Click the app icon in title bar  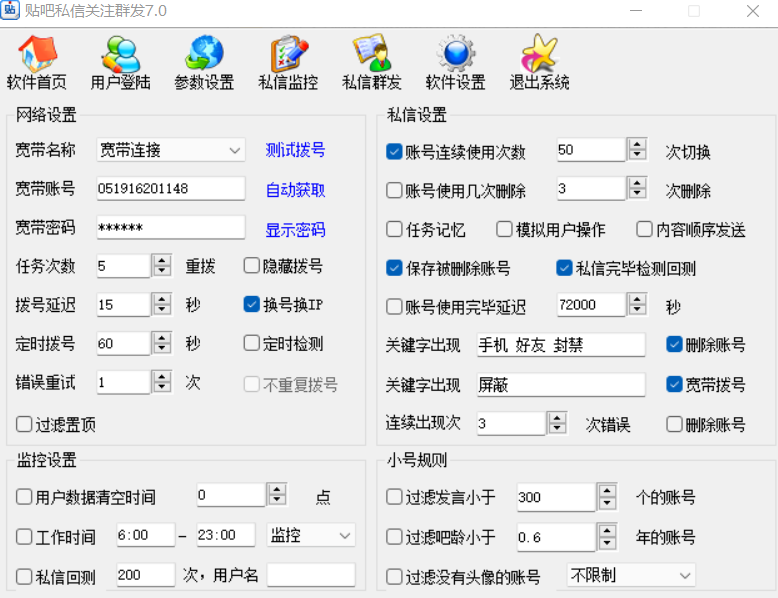tap(12, 11)
